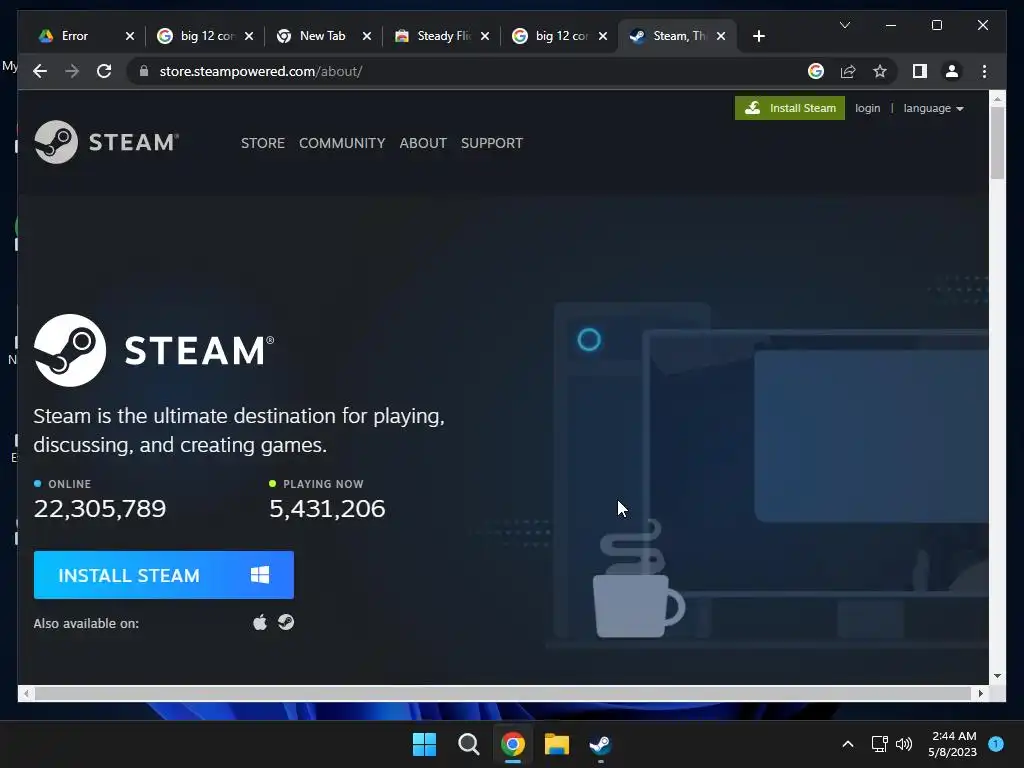The width and height of the screenshot is (1024, 768).
Task: Close the Steady Flic tab
Action: tap(485, 36)
